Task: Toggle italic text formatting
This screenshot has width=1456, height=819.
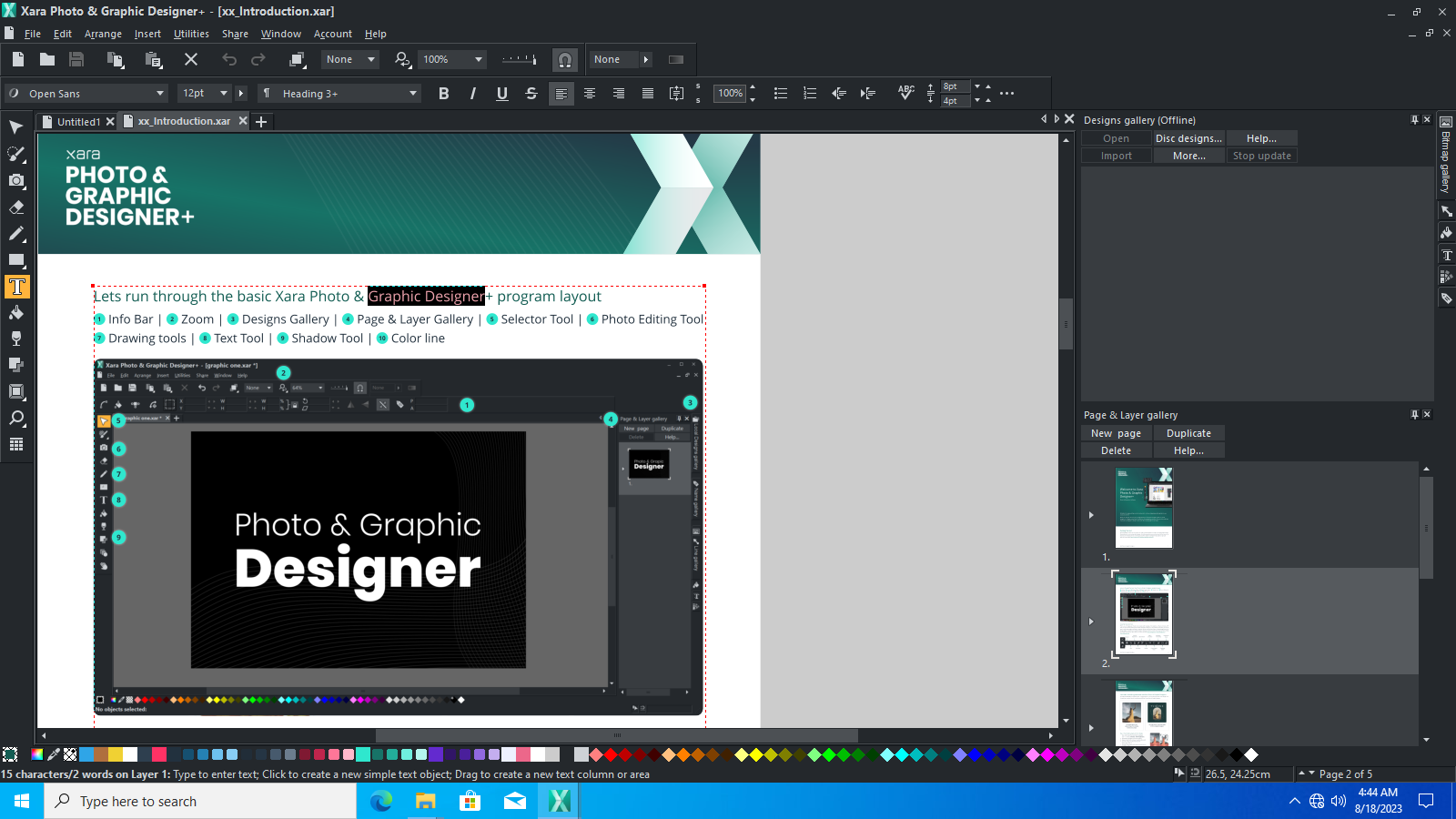Action: coord(473,94)
